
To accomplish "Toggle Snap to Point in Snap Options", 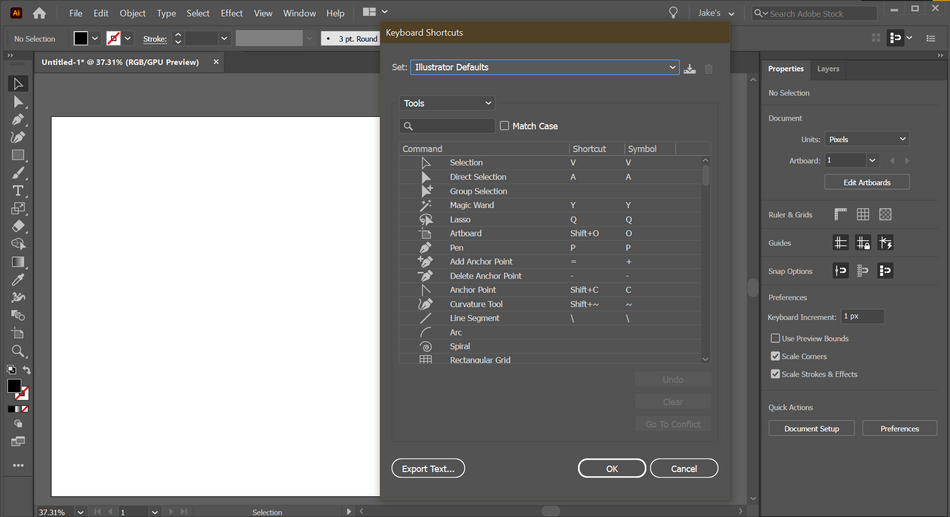I will (x=840, y=271).
